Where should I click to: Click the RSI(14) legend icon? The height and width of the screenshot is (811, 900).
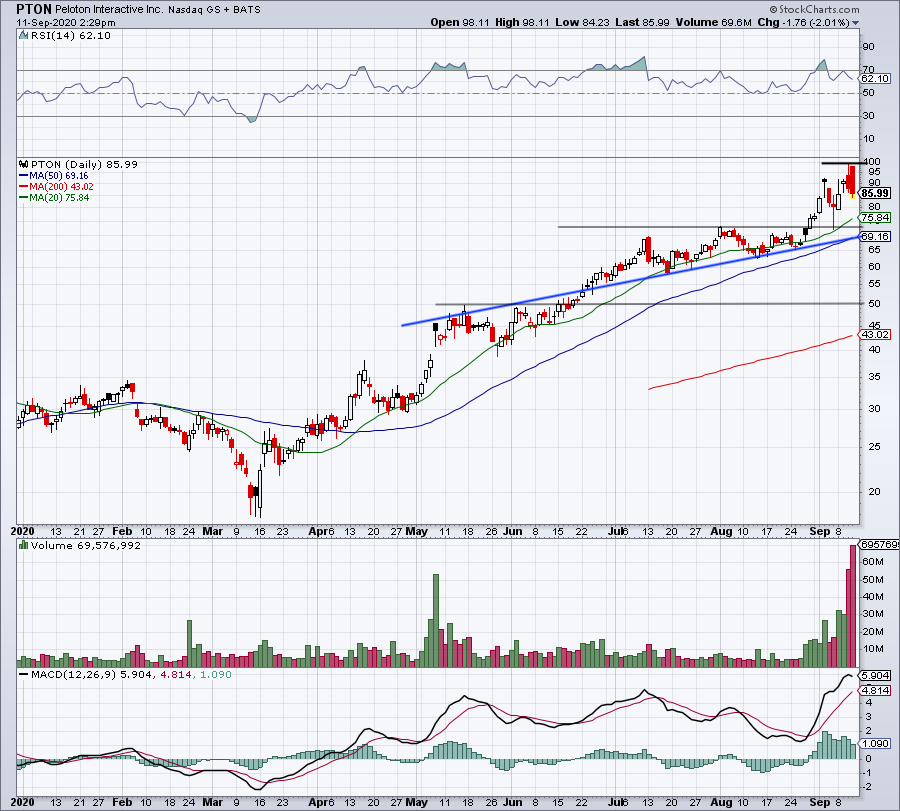click(23, 36)
